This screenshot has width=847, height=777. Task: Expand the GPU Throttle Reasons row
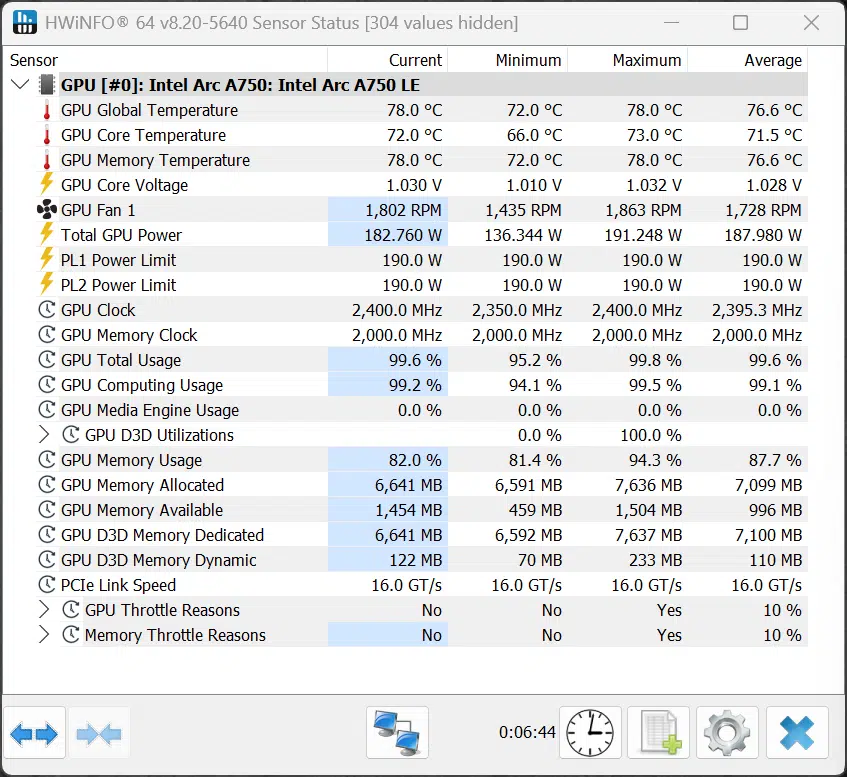44,609
